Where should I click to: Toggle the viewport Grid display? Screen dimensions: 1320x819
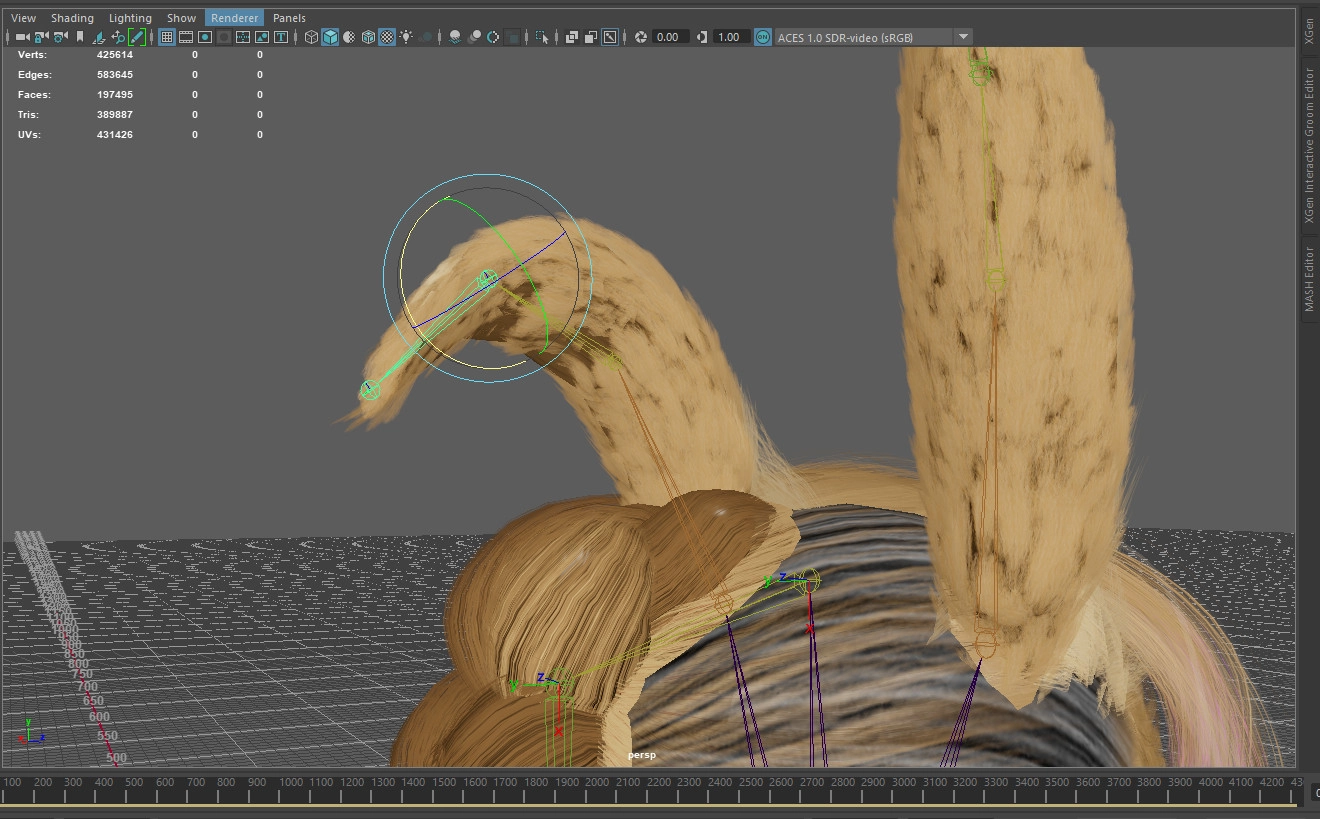pos(166,37)
